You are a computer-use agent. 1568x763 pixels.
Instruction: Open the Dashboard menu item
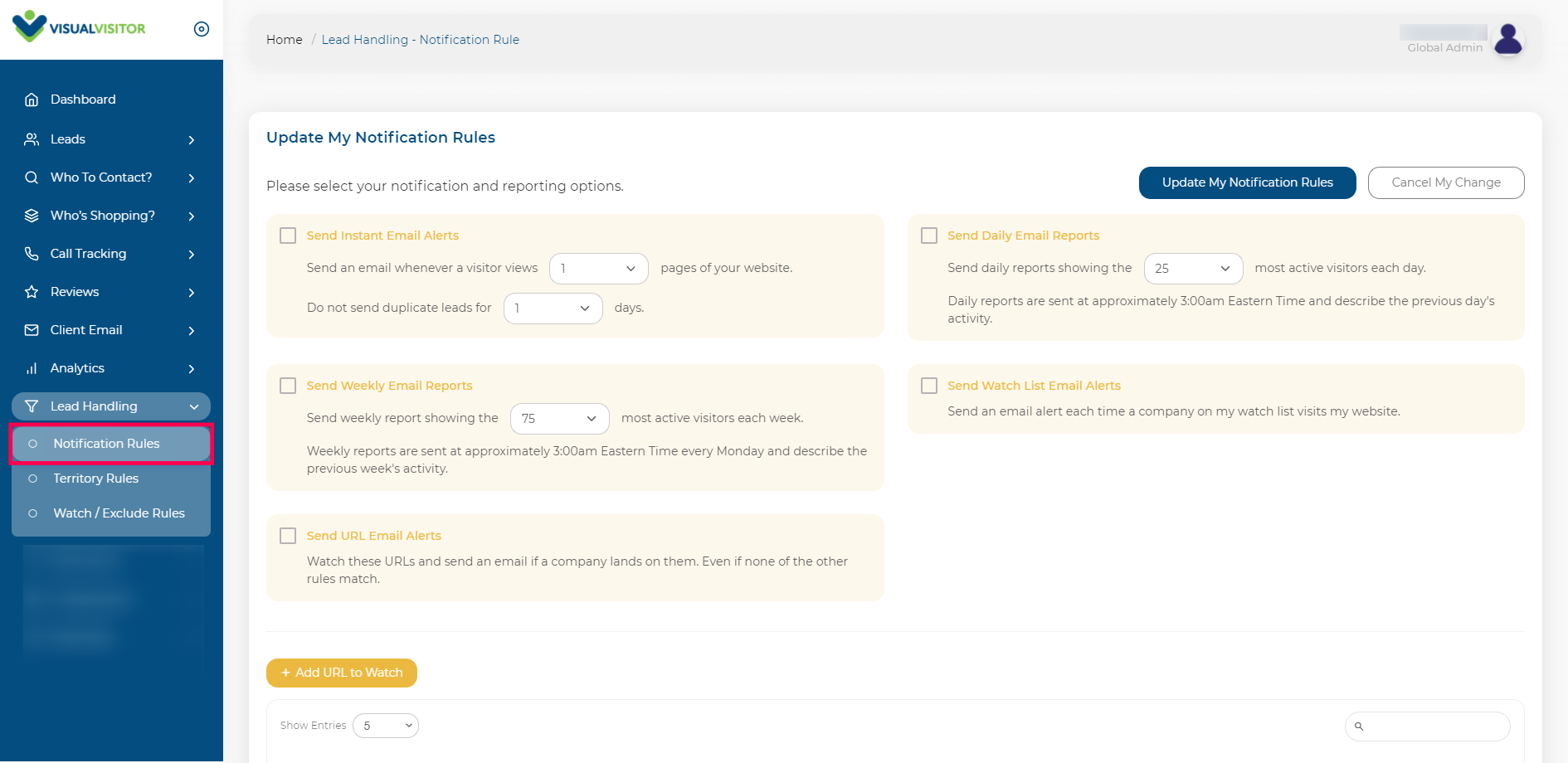(x=111, y=100)
